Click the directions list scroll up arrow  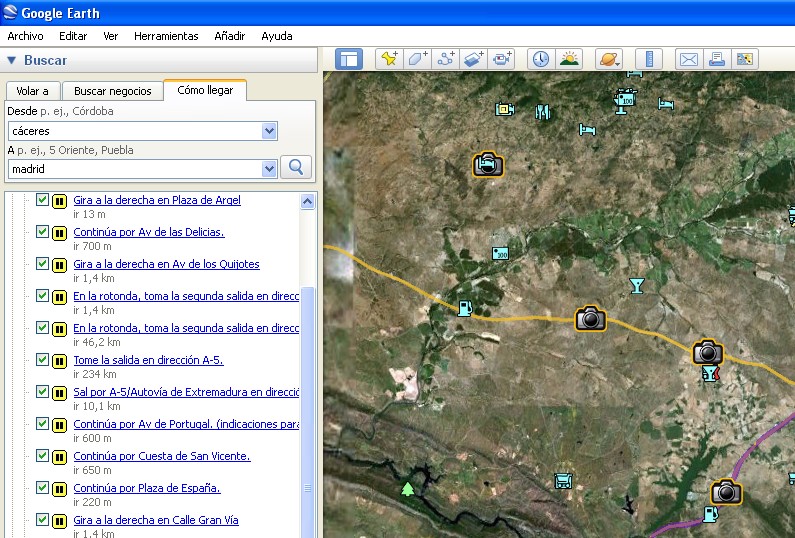[x=307, y=201]
